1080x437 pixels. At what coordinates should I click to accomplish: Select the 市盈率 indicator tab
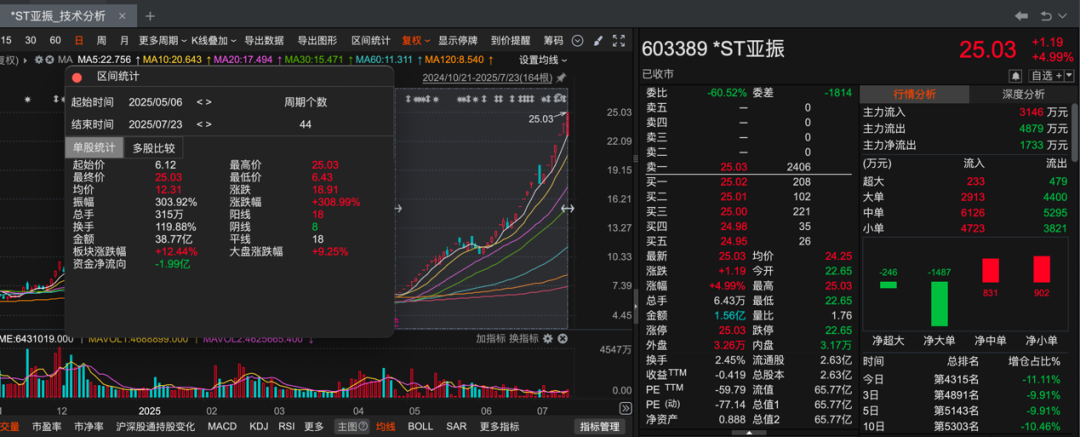pos(46,427)
